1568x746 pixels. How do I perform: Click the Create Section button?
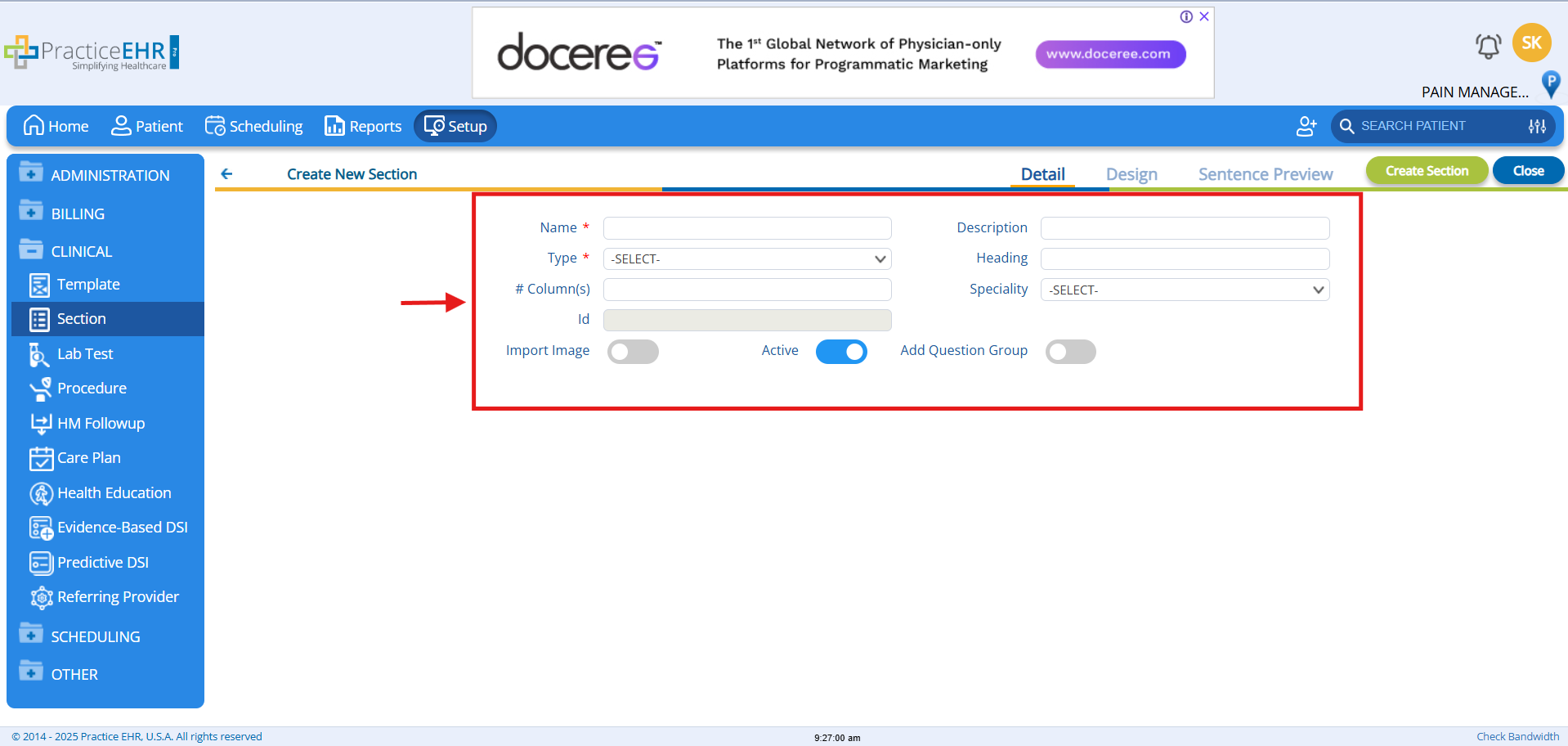[x=1427, y=171]
